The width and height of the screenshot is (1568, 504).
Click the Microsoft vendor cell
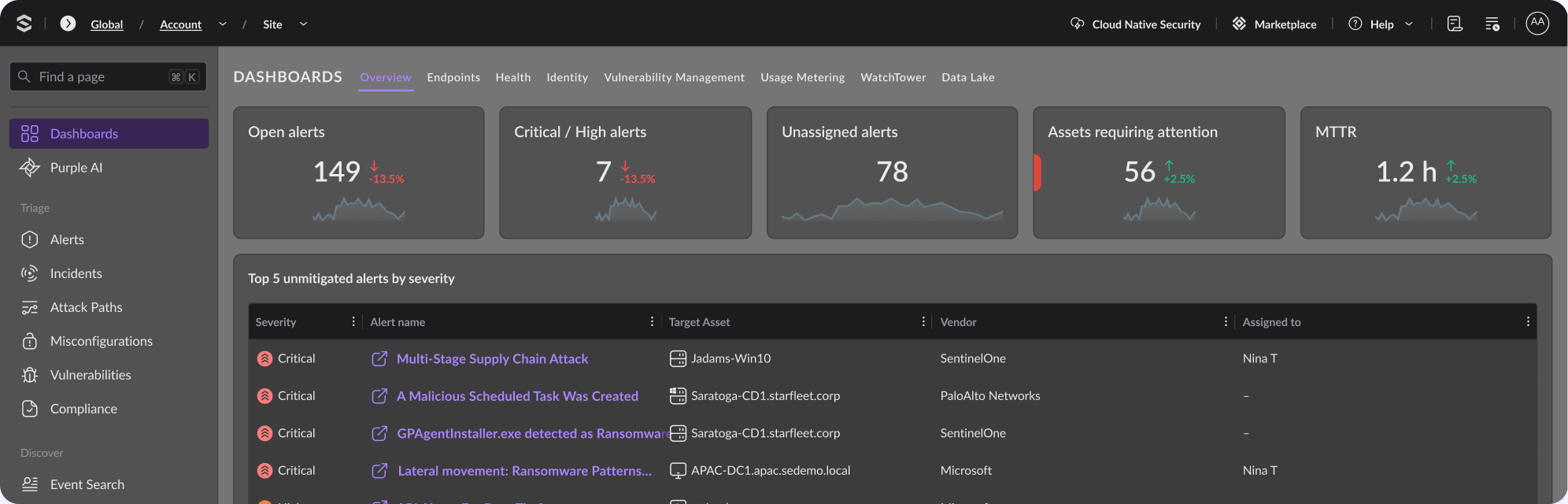click(966, 470)
